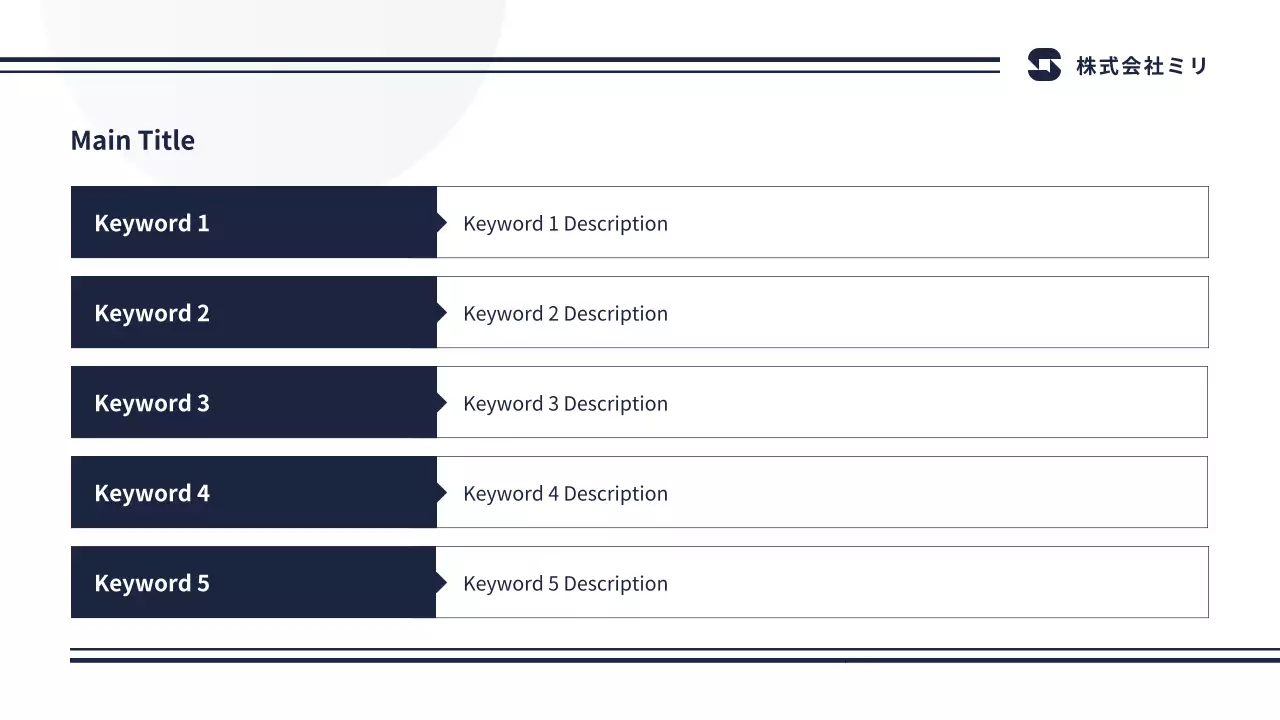
Task: Click the Keyword 2 Description text
Action: click(565, 313)
